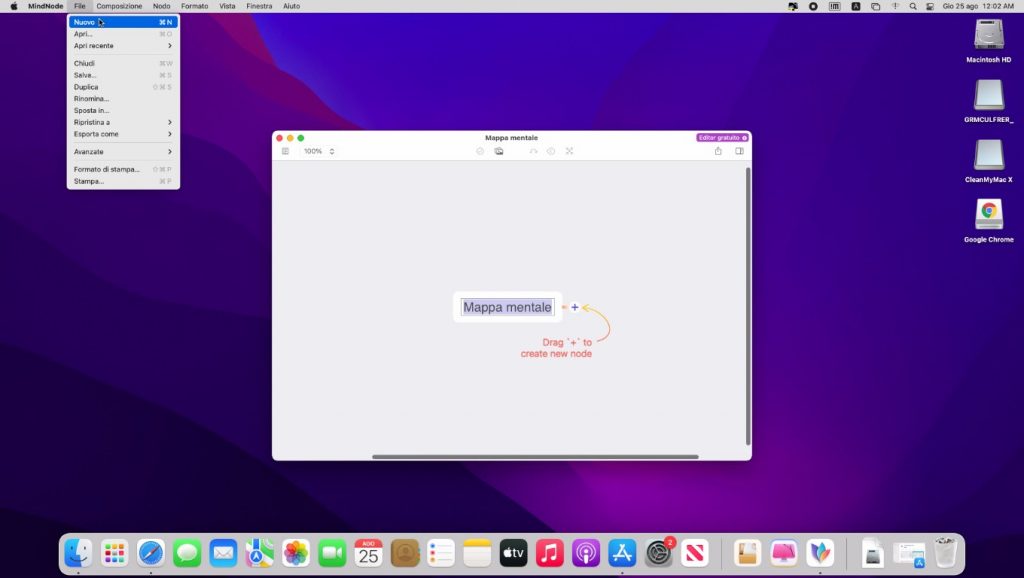
Task: Click the share icon in the MindNode toolbar
Action: point(718,151)
